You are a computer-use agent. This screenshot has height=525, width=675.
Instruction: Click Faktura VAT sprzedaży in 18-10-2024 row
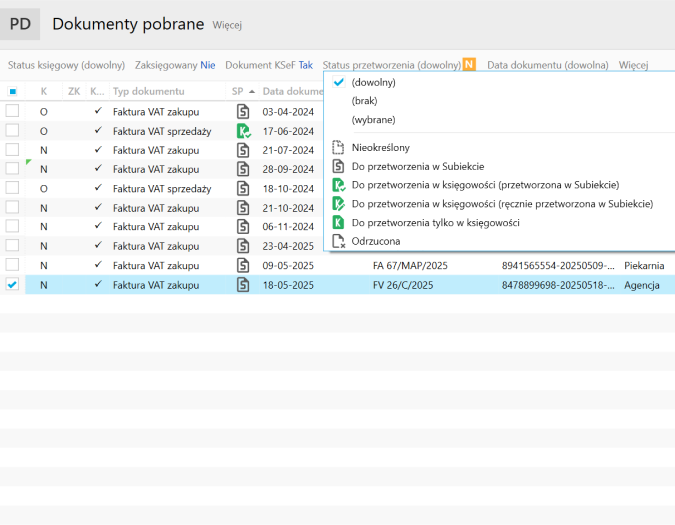coord(162,189)
